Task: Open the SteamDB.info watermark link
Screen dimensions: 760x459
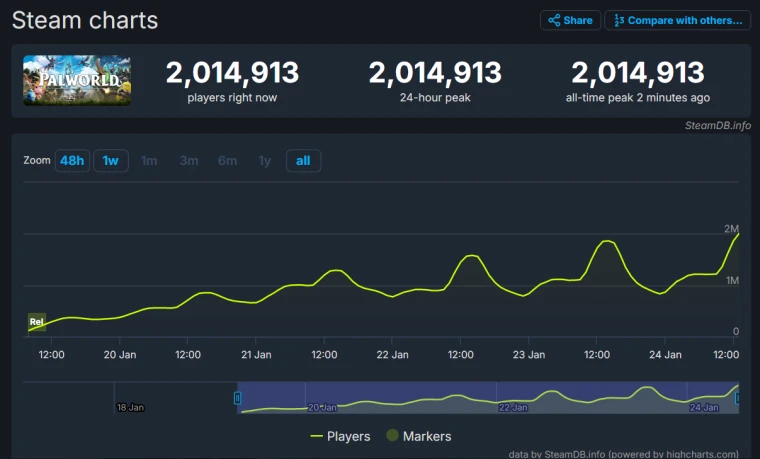Action: tap(717, 125)
